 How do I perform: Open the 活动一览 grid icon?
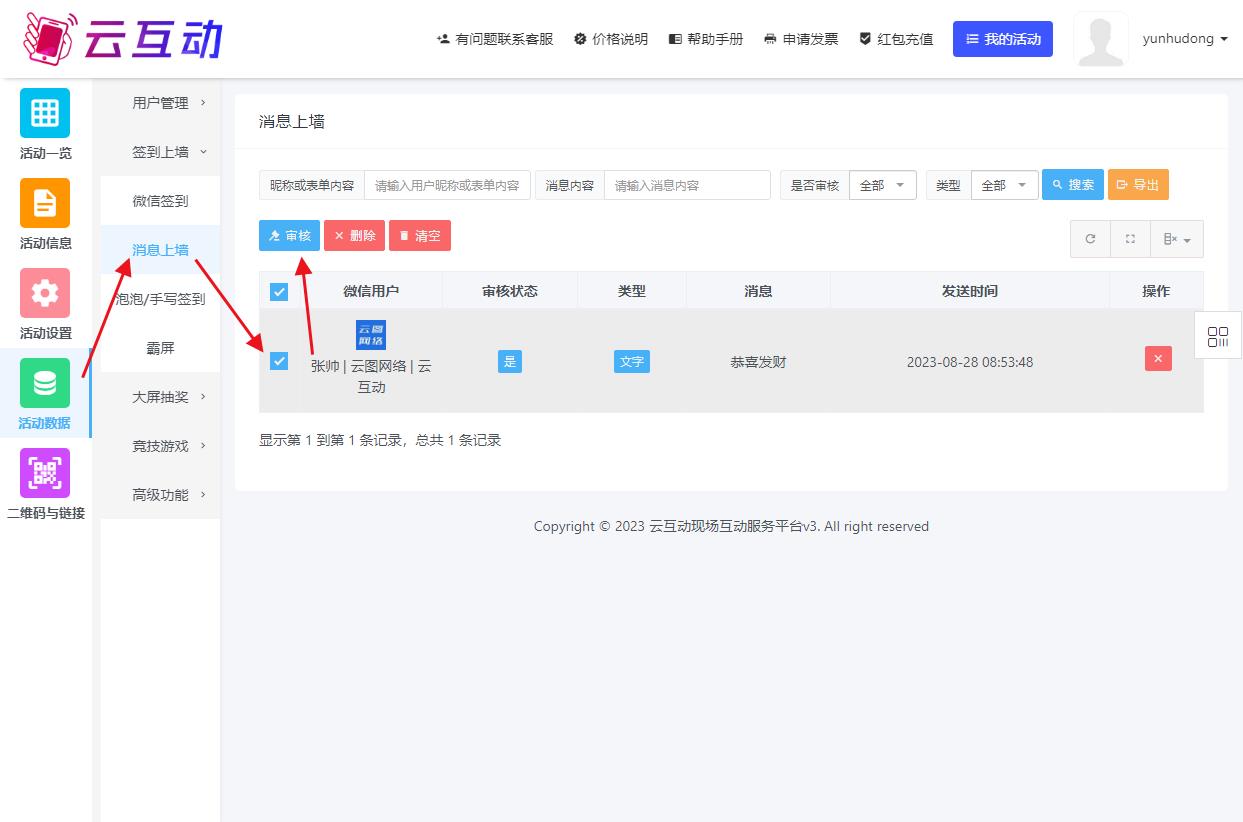[45, 113]
